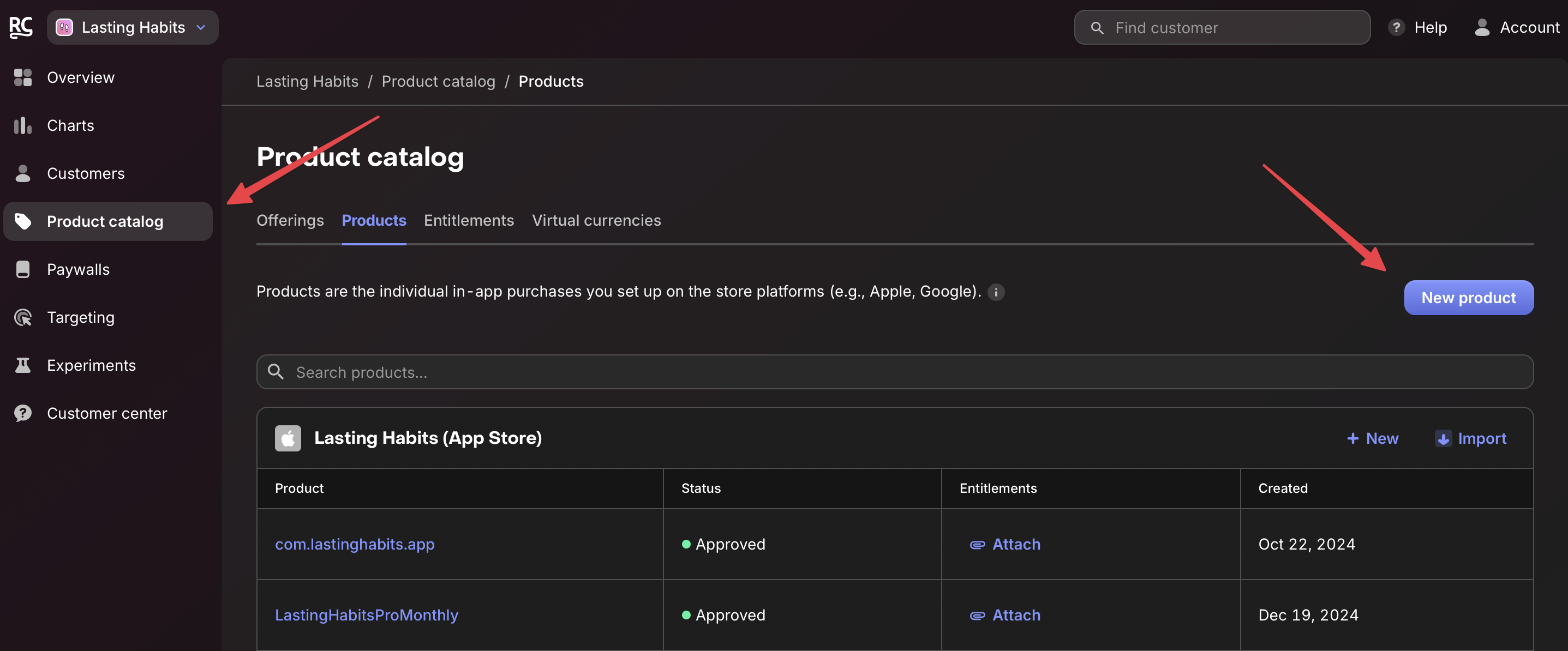Screen dimensions: 1568x651
Task: Open the Charts sidebar section
Action: point(70,126)
